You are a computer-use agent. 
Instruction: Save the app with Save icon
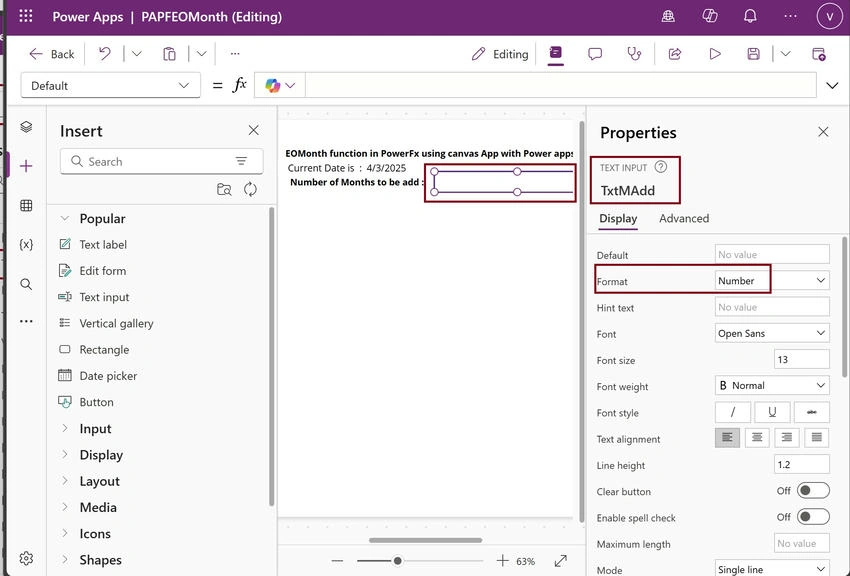coord(754,54)
